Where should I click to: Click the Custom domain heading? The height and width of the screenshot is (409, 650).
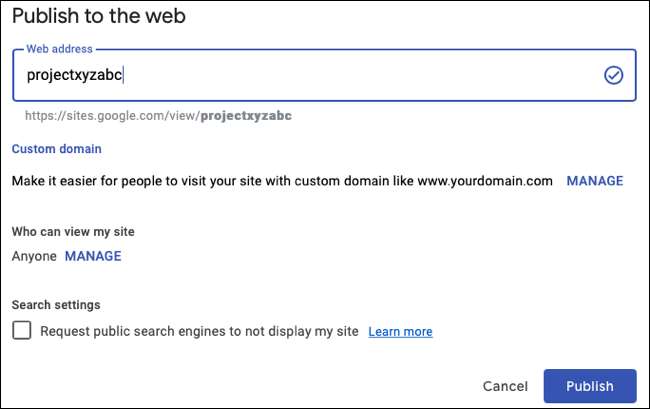point(56,149)
